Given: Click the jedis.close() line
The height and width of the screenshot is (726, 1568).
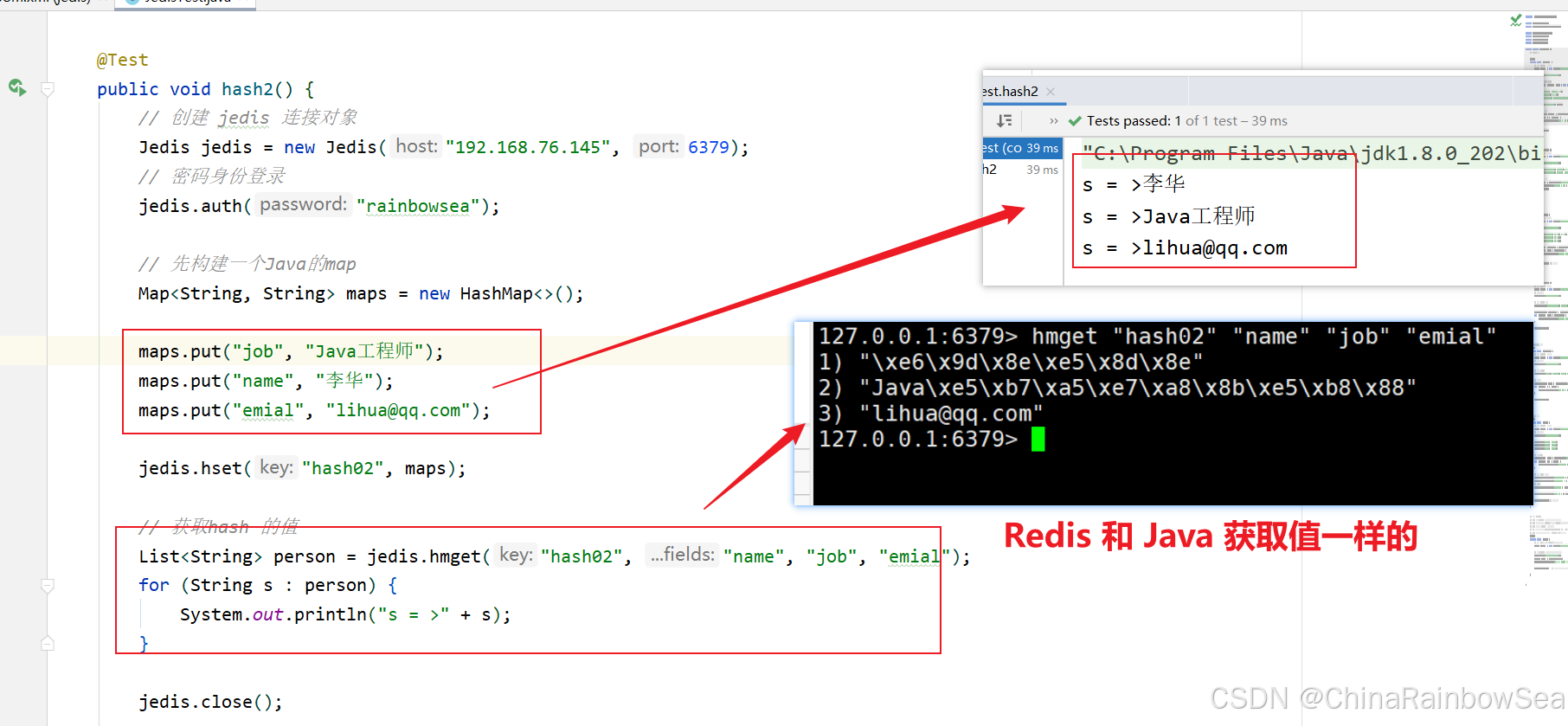Looking at the screenshot, I should coord(210,702).
